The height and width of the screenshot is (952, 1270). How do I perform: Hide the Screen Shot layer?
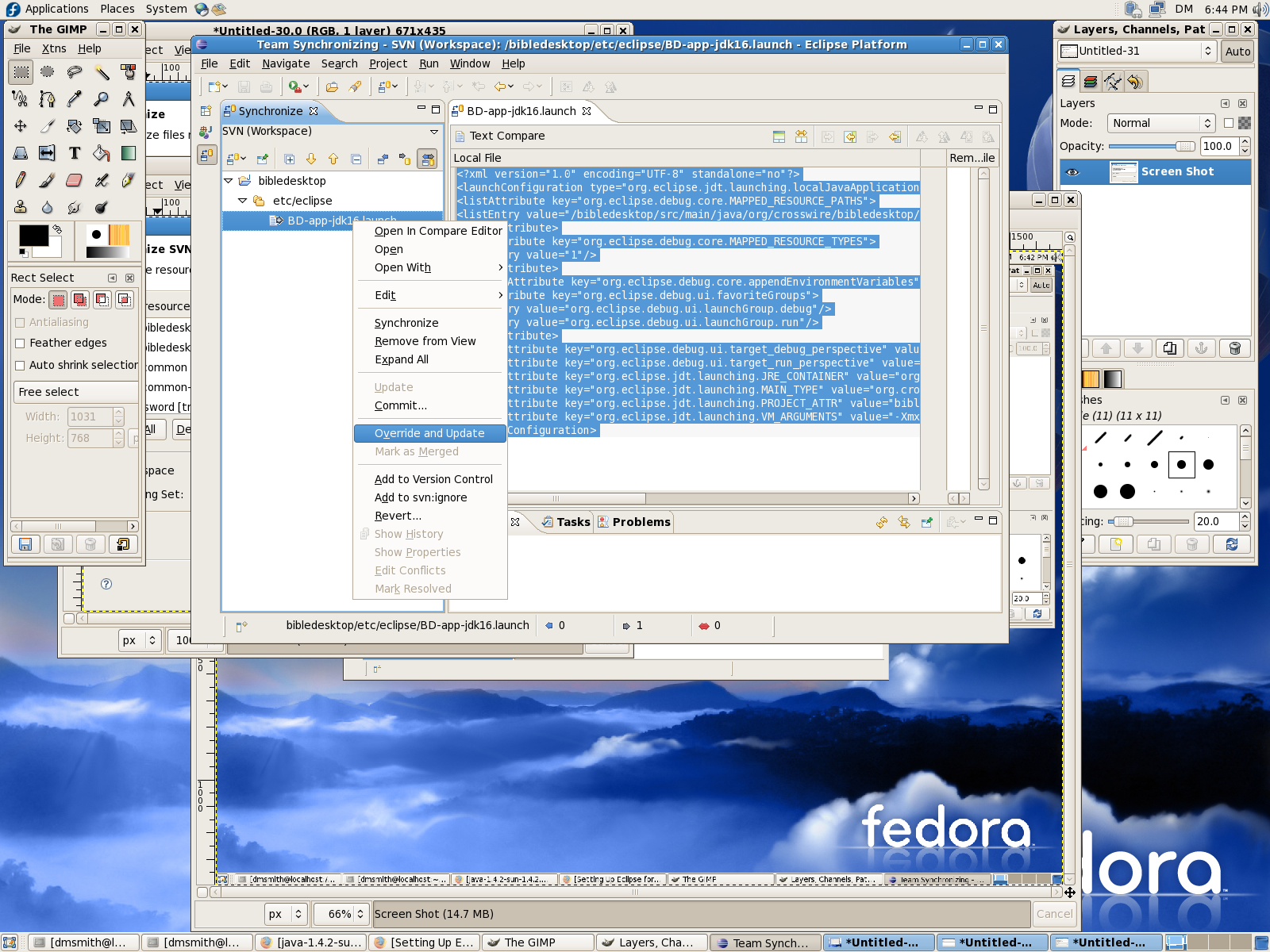point(1072,172)
